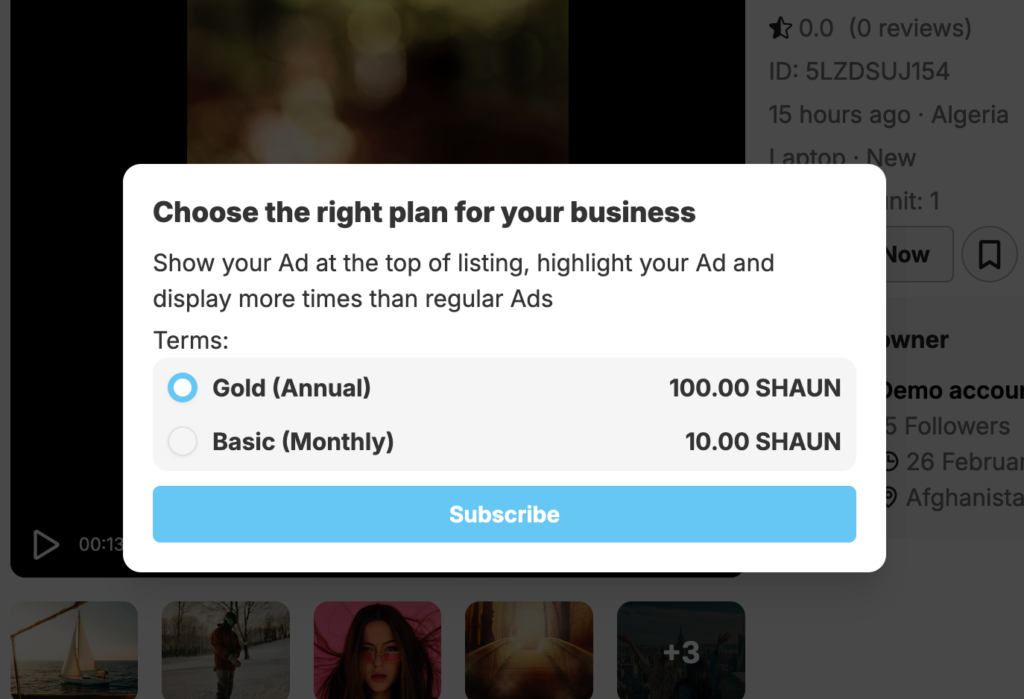The image size is (1024, 699).
Task: Select the Gold (Annual) radio button
Action: click(x=183, y=388)
